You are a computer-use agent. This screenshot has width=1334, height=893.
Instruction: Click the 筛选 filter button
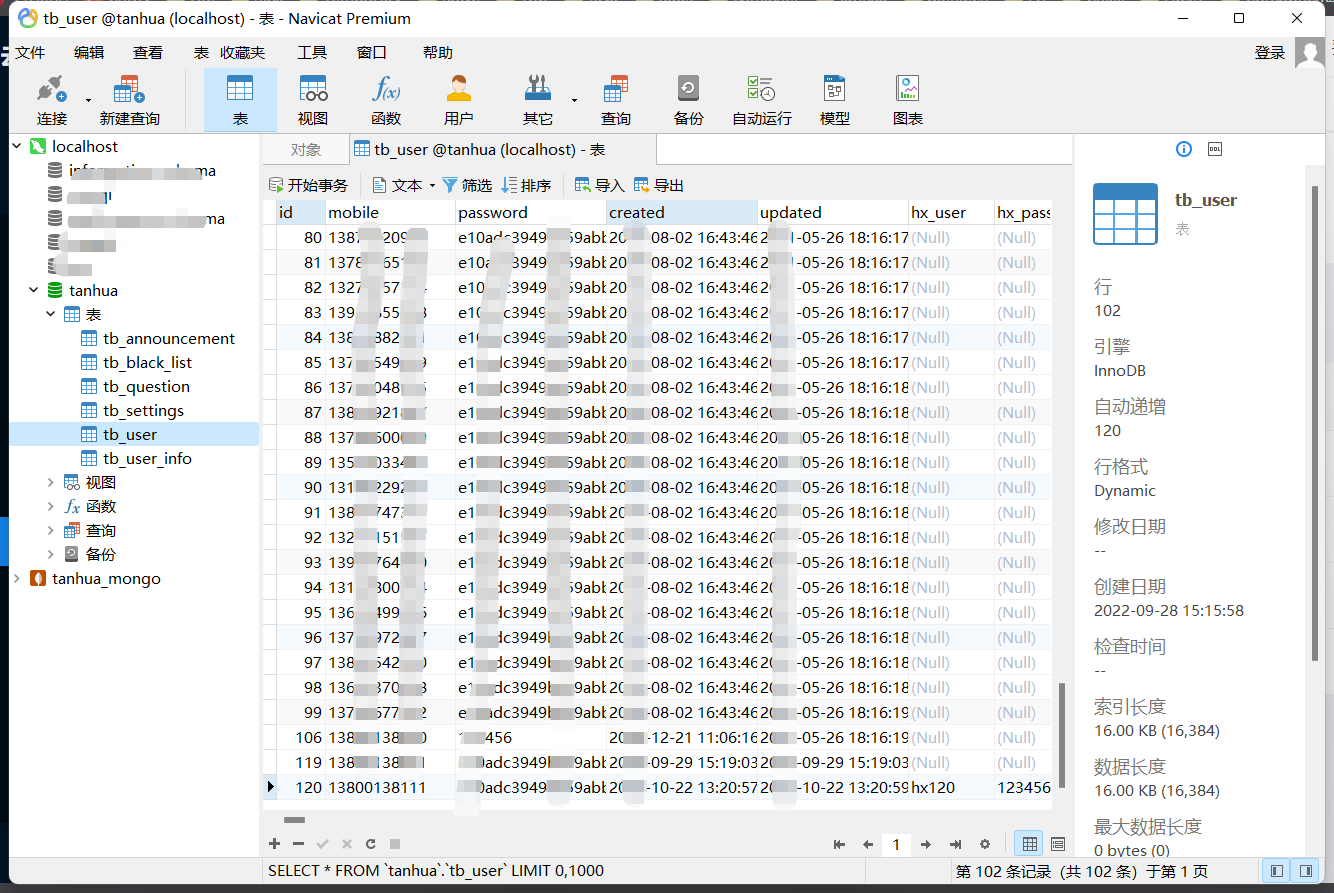click(x=467, y=185)
